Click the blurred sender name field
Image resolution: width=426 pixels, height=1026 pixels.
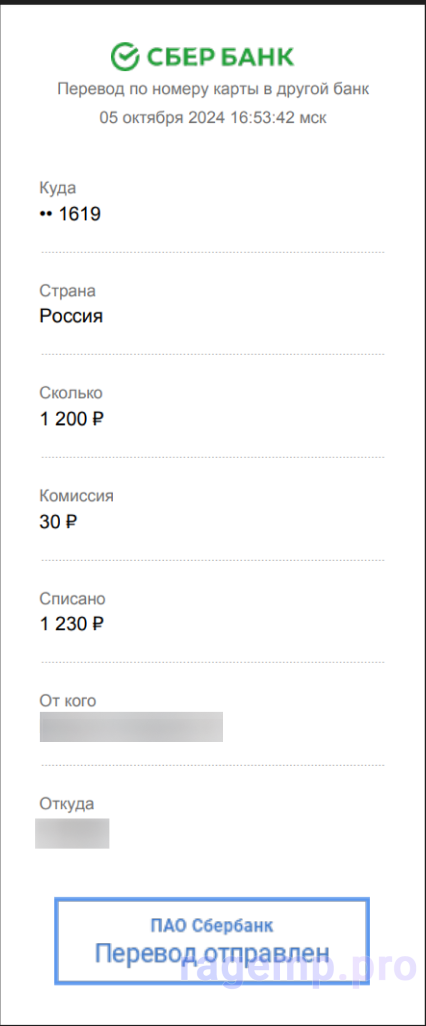[x=132, y=727]
